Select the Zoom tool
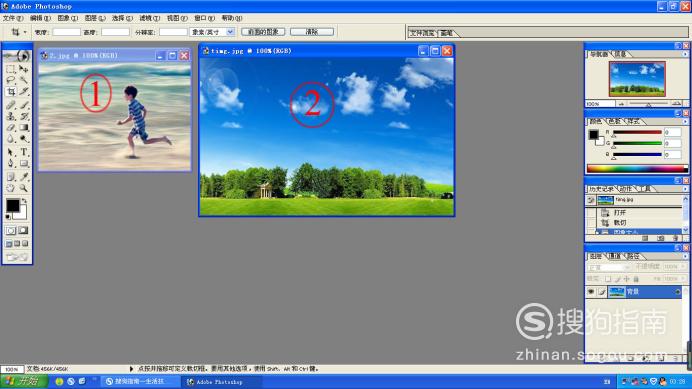This screenshot has width=692, height=389. pos(24,188)
